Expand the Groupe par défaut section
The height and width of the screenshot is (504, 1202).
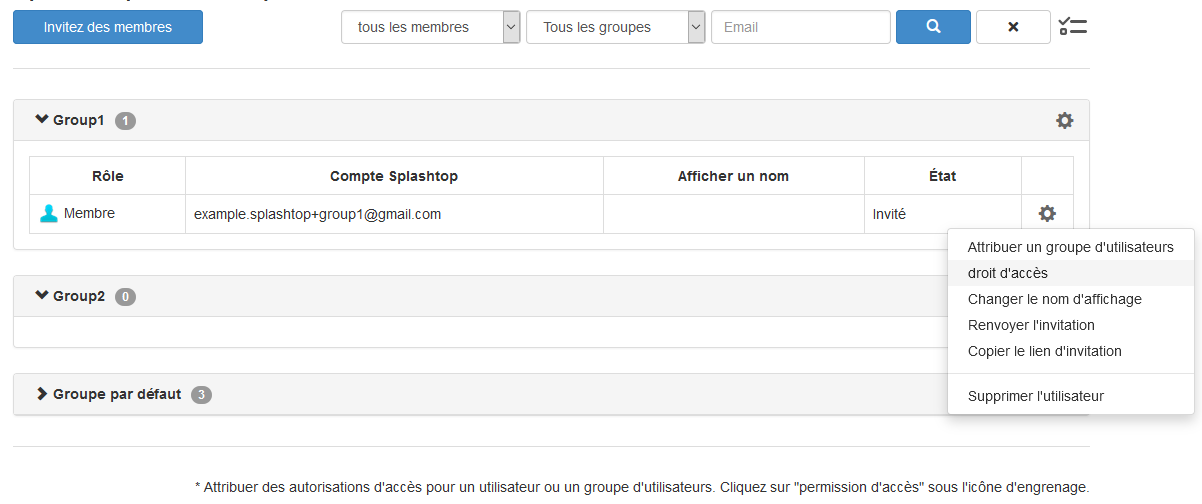(42, 394)
